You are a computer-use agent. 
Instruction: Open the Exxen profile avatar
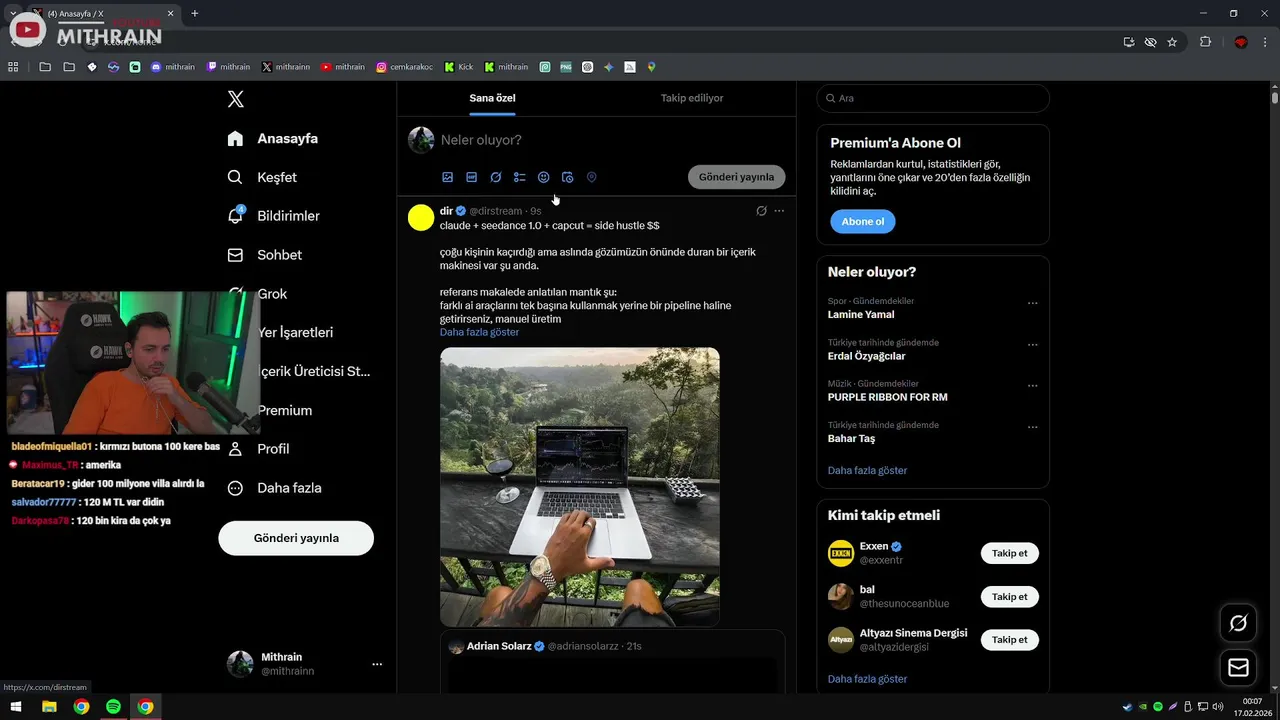(x=841, y=553)
